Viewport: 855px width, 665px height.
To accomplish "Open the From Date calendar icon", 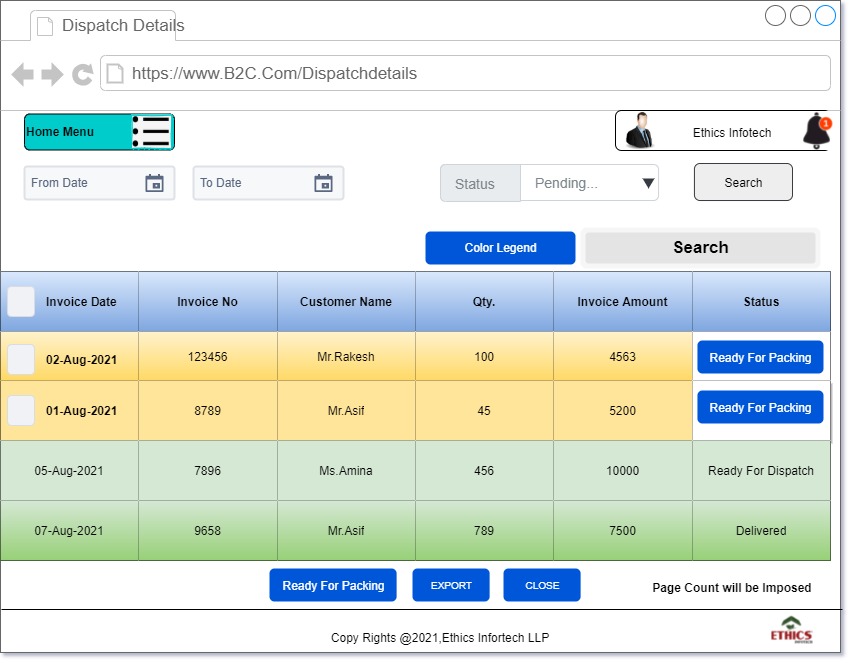I will (154, 183).
